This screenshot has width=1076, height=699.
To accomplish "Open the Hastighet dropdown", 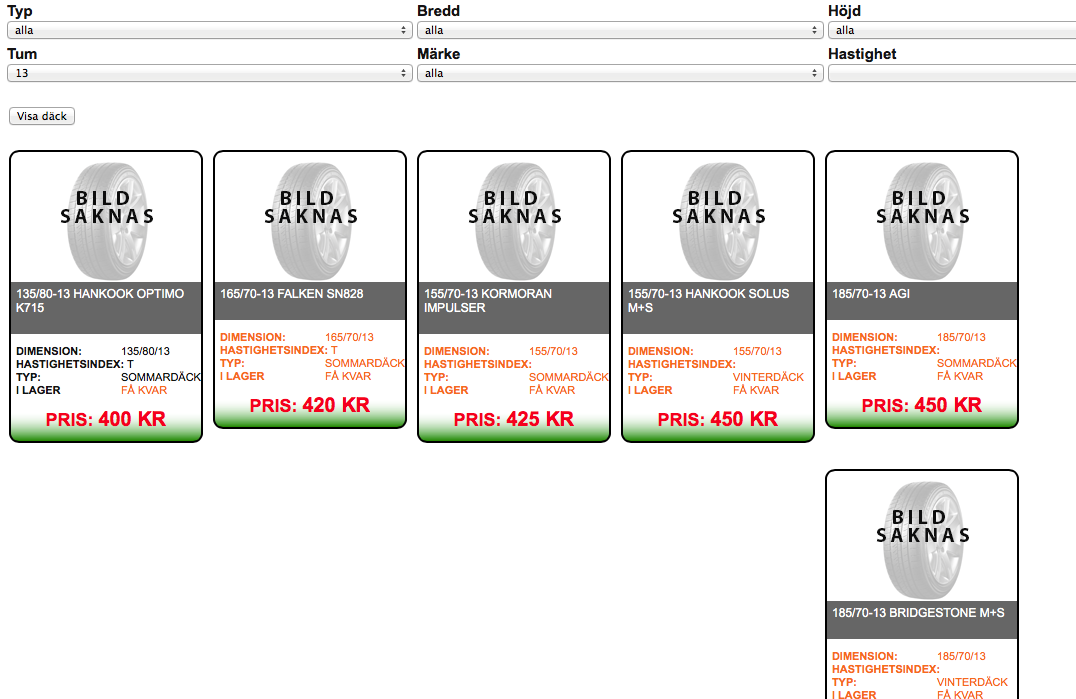I will coord(952,73).
